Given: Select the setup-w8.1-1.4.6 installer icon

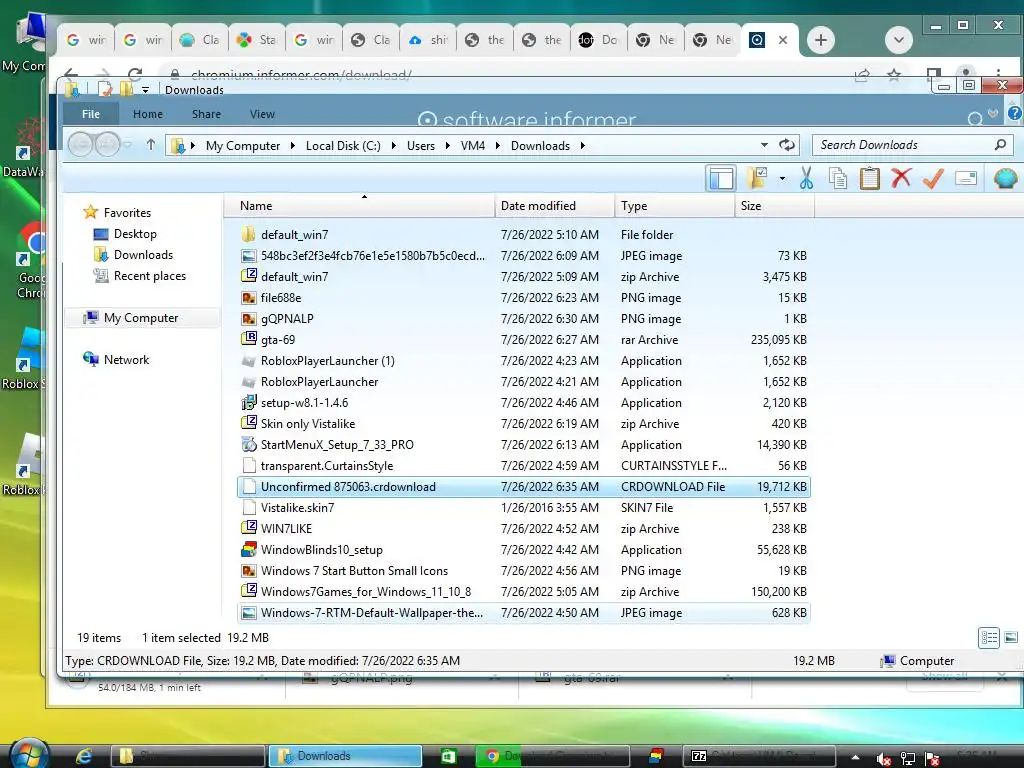Looking at the screenshot, I should click(248, 402).
